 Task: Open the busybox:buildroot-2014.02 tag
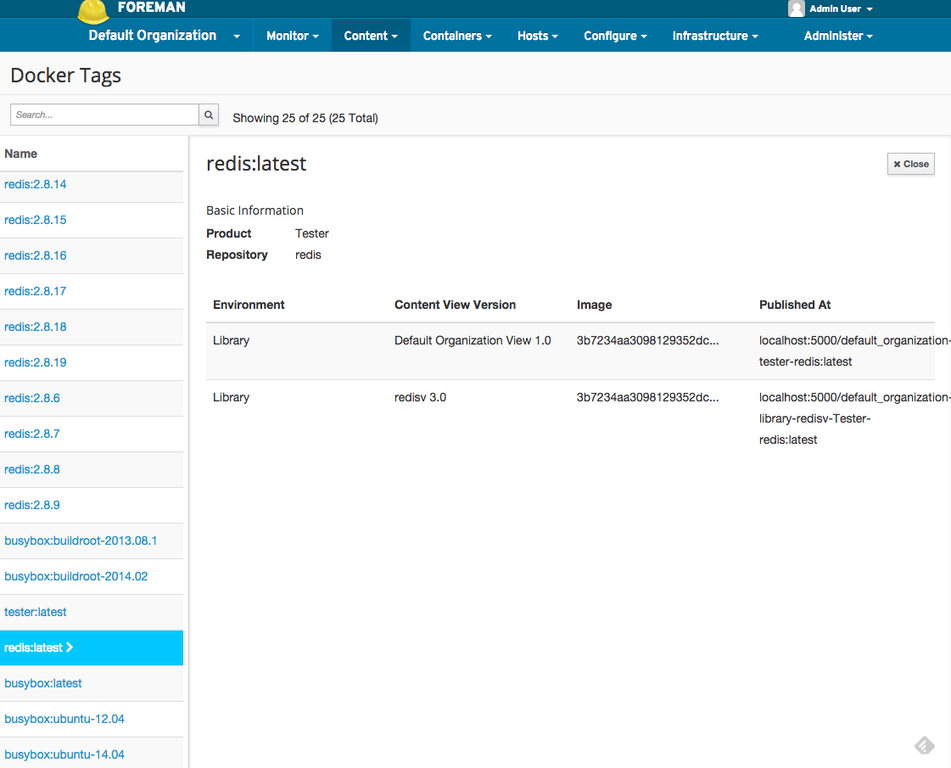[76, 577]
